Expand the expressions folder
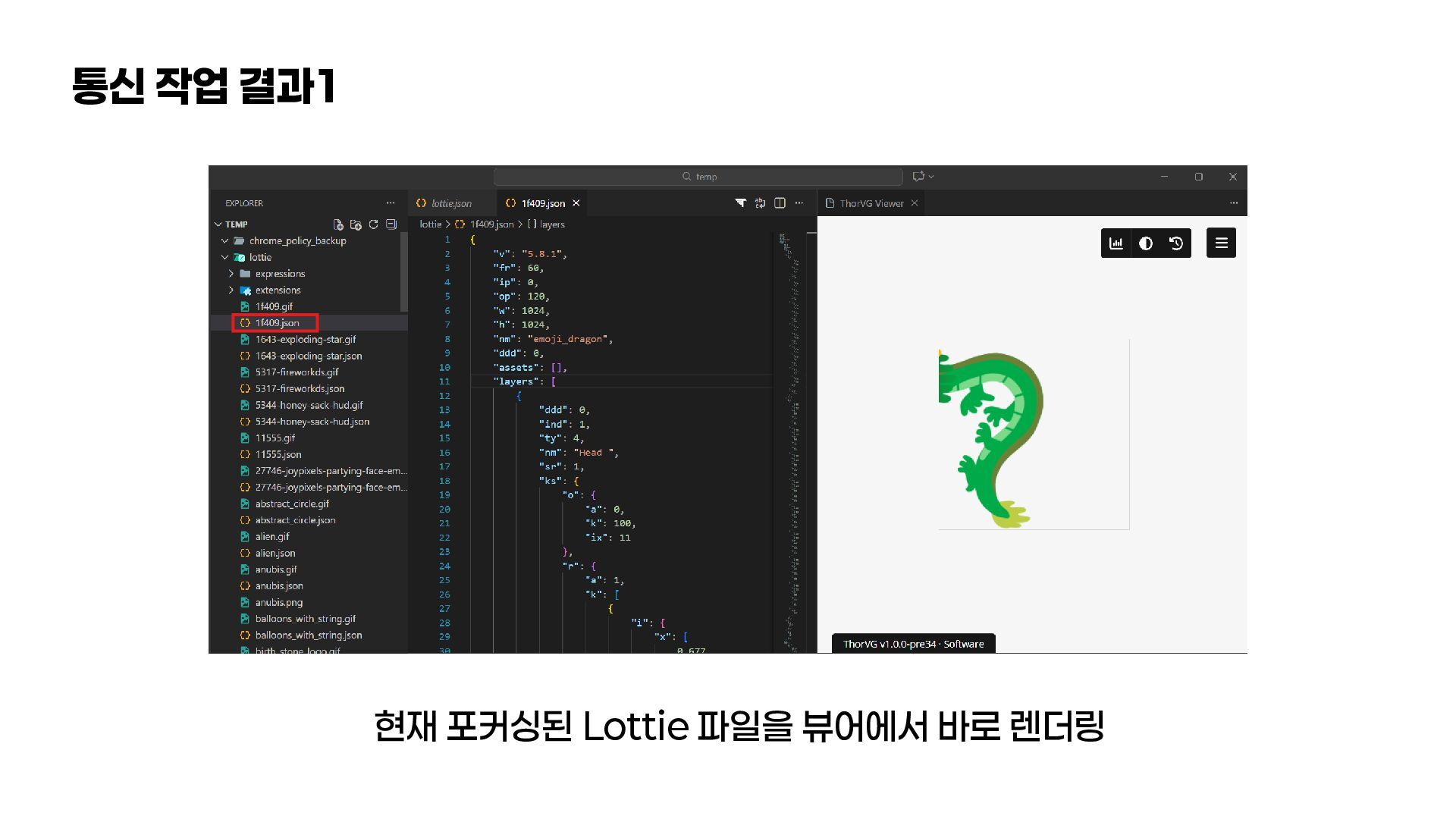Image resolution: width=1456 pixels, height=819 pixels. point(280,274)
